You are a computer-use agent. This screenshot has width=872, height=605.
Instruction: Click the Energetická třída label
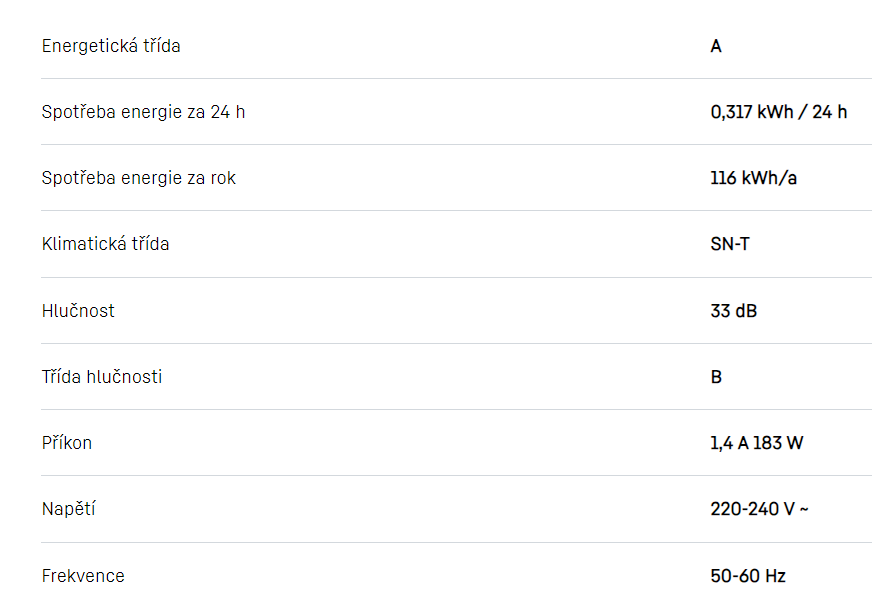[x=111, y=46]
